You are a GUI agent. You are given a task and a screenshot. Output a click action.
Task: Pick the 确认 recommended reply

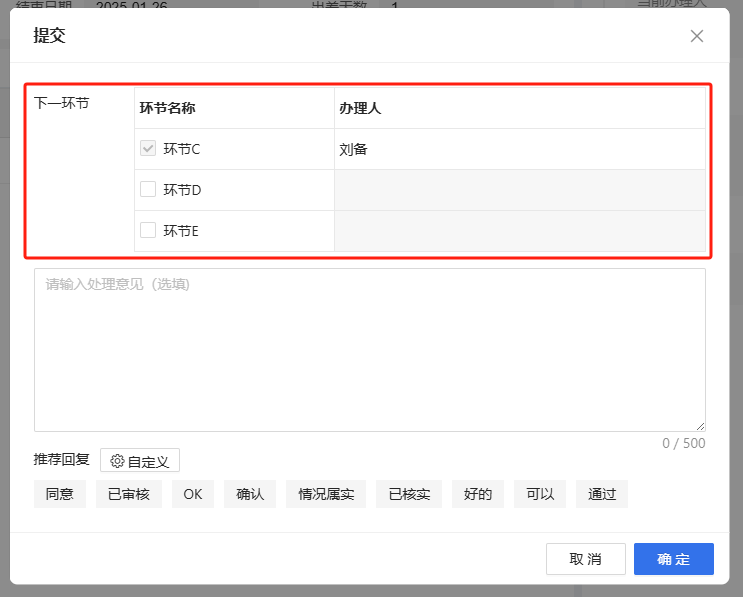250,494
